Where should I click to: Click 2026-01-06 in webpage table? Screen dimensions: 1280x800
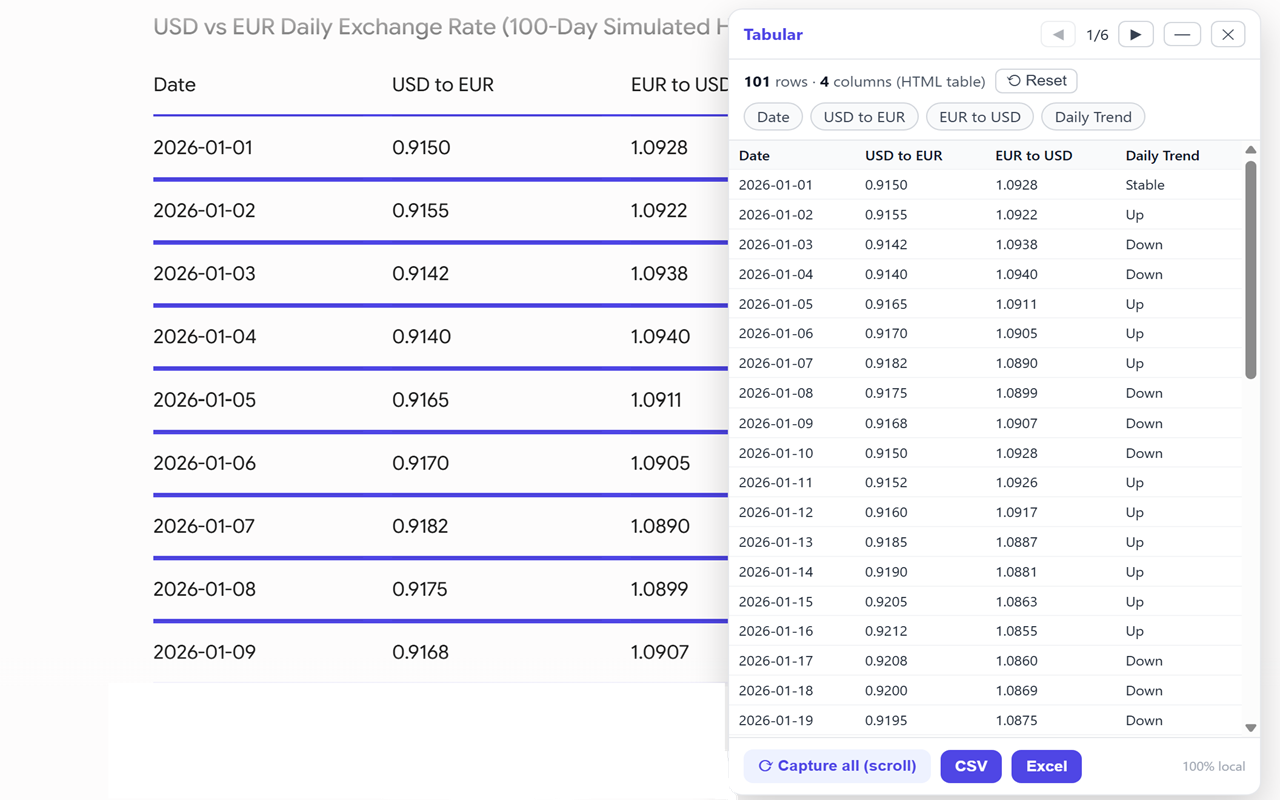point(204,463)
